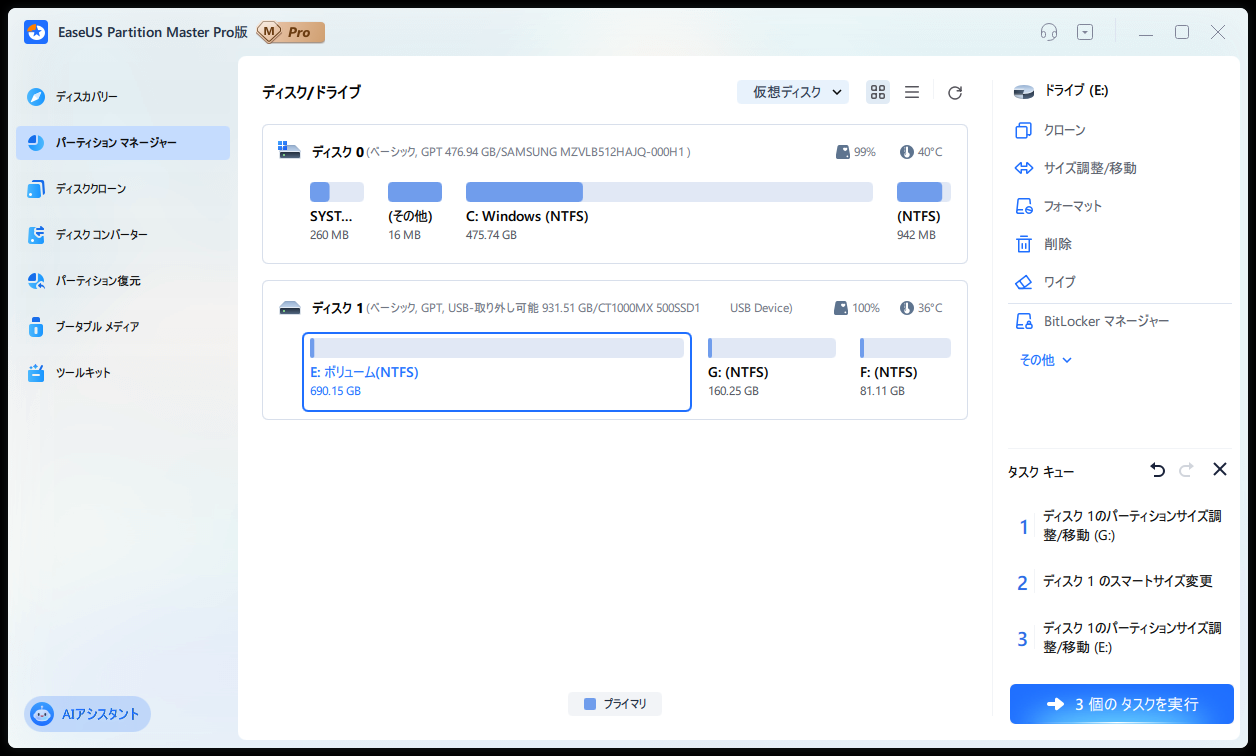Select パーティション マネージャー in the sidebar
Viewport: 1256px width, 756px height.
click(123, 143)
